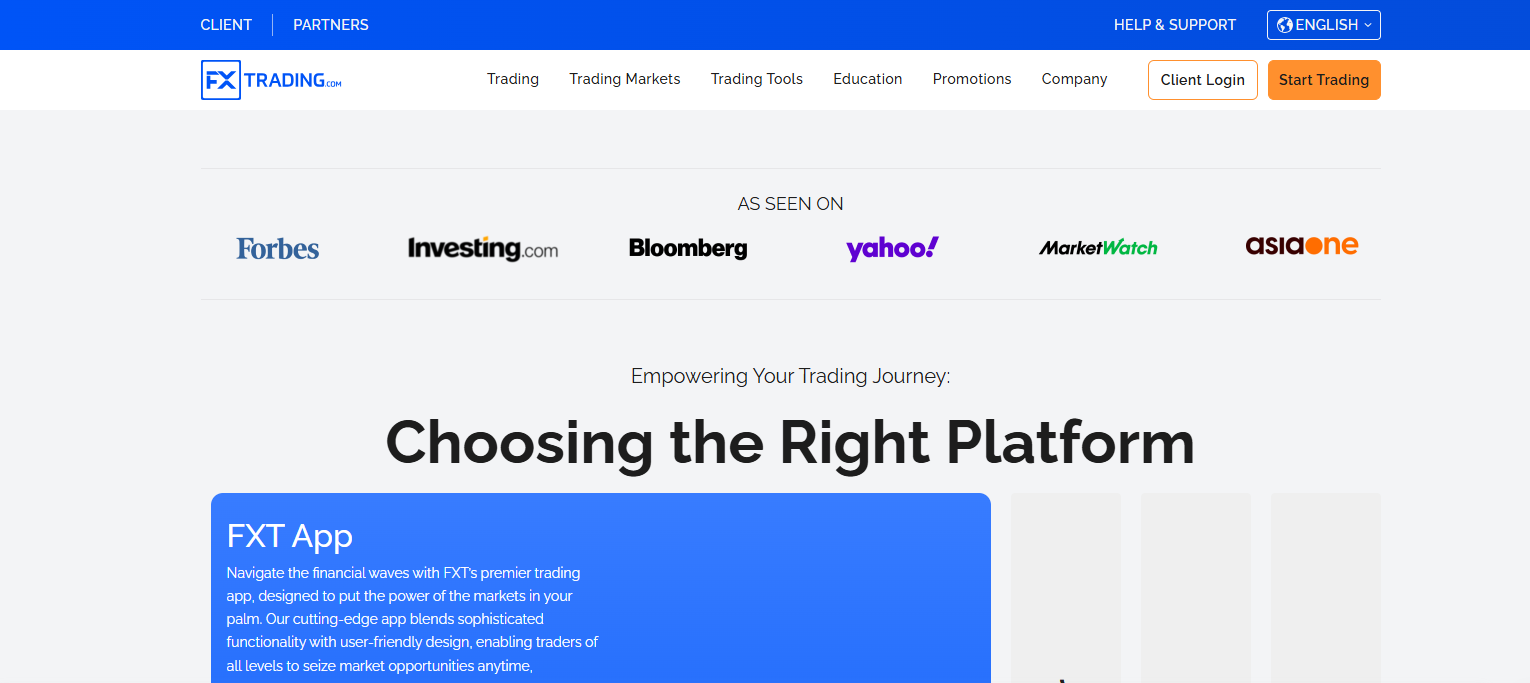The image size is (1530, 683).
Task: Open HELP & SUPPORT link
Action: point(1175,25)
